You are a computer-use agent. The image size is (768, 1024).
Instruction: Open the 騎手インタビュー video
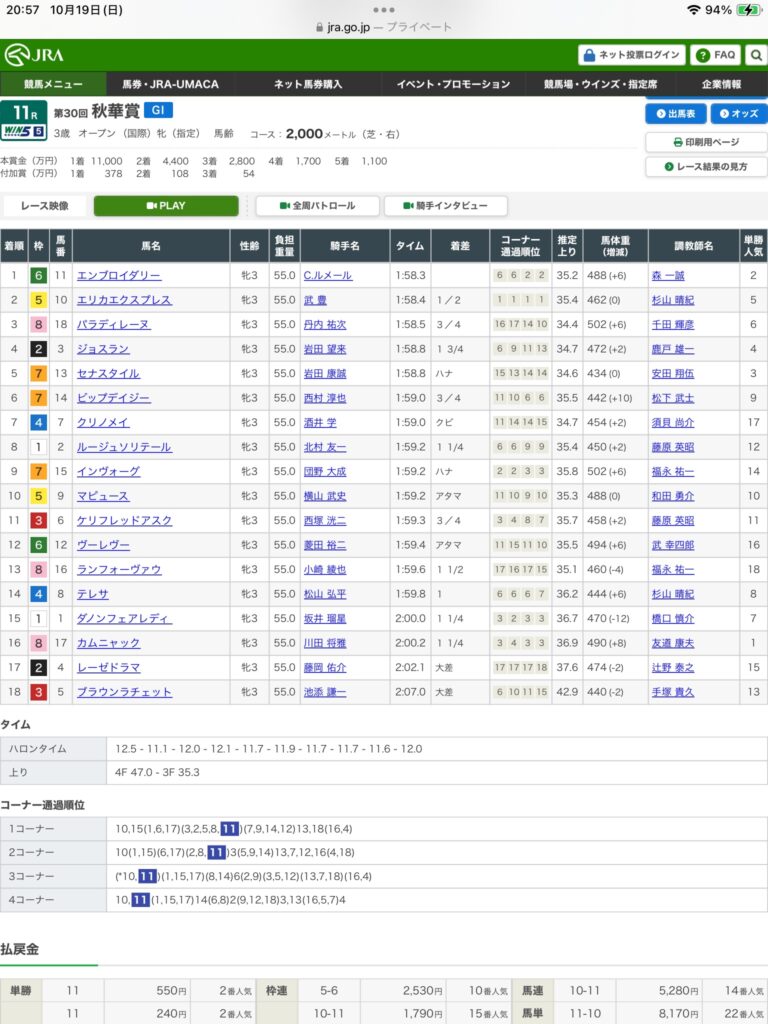click(445, 206)
